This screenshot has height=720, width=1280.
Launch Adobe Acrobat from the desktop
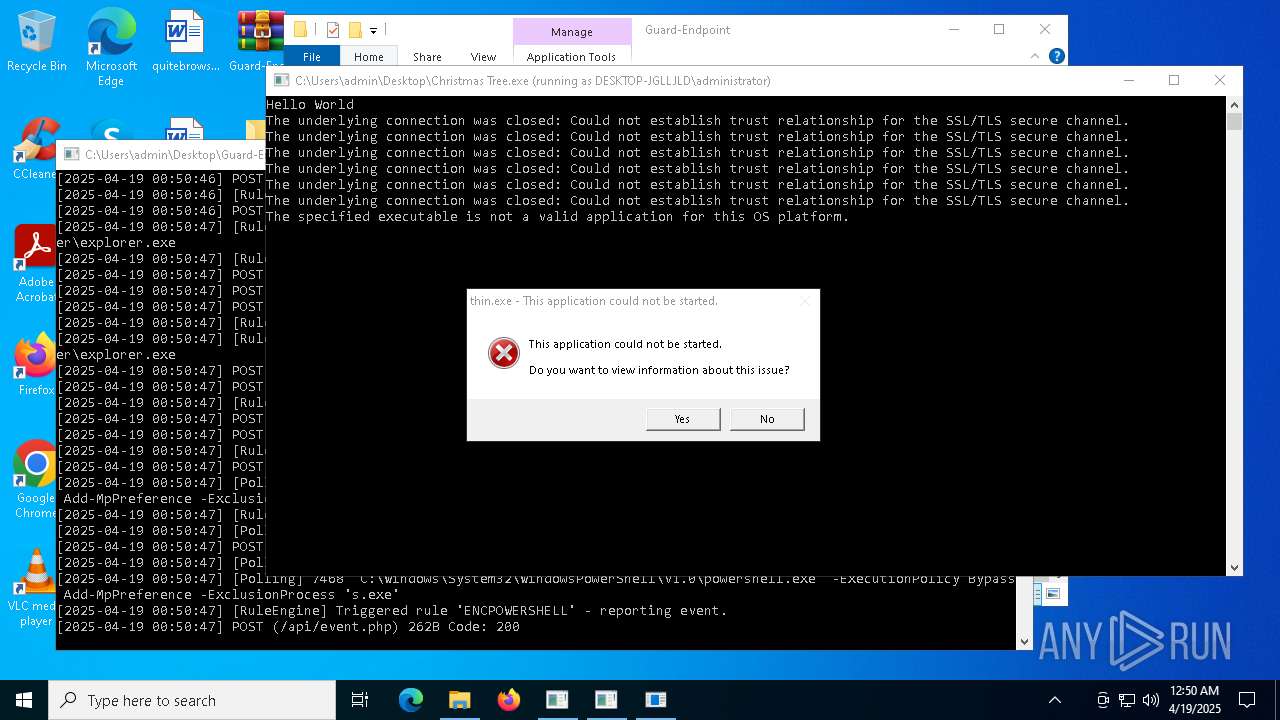(36, 263)
